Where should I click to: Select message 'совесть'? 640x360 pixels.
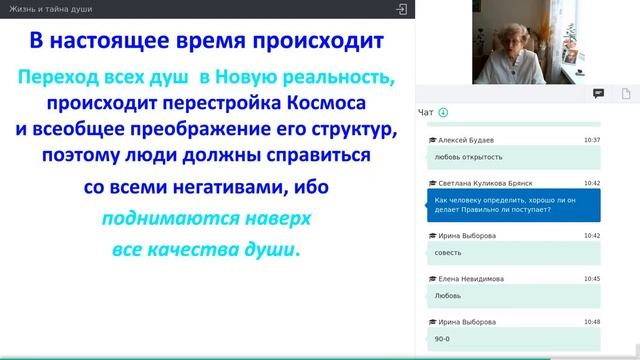point(513,253)
